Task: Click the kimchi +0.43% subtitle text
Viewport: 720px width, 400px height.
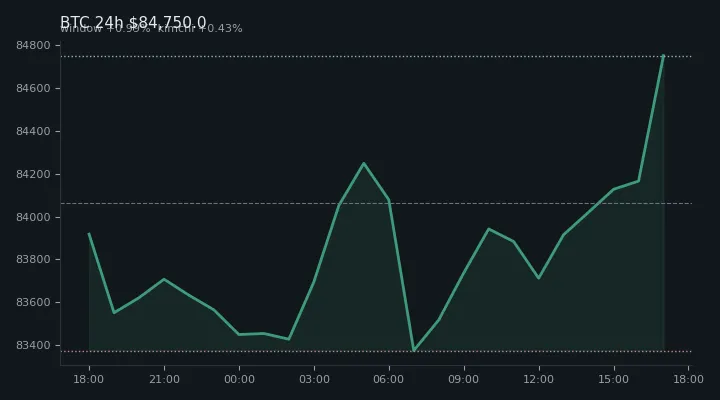Action: 200,29
